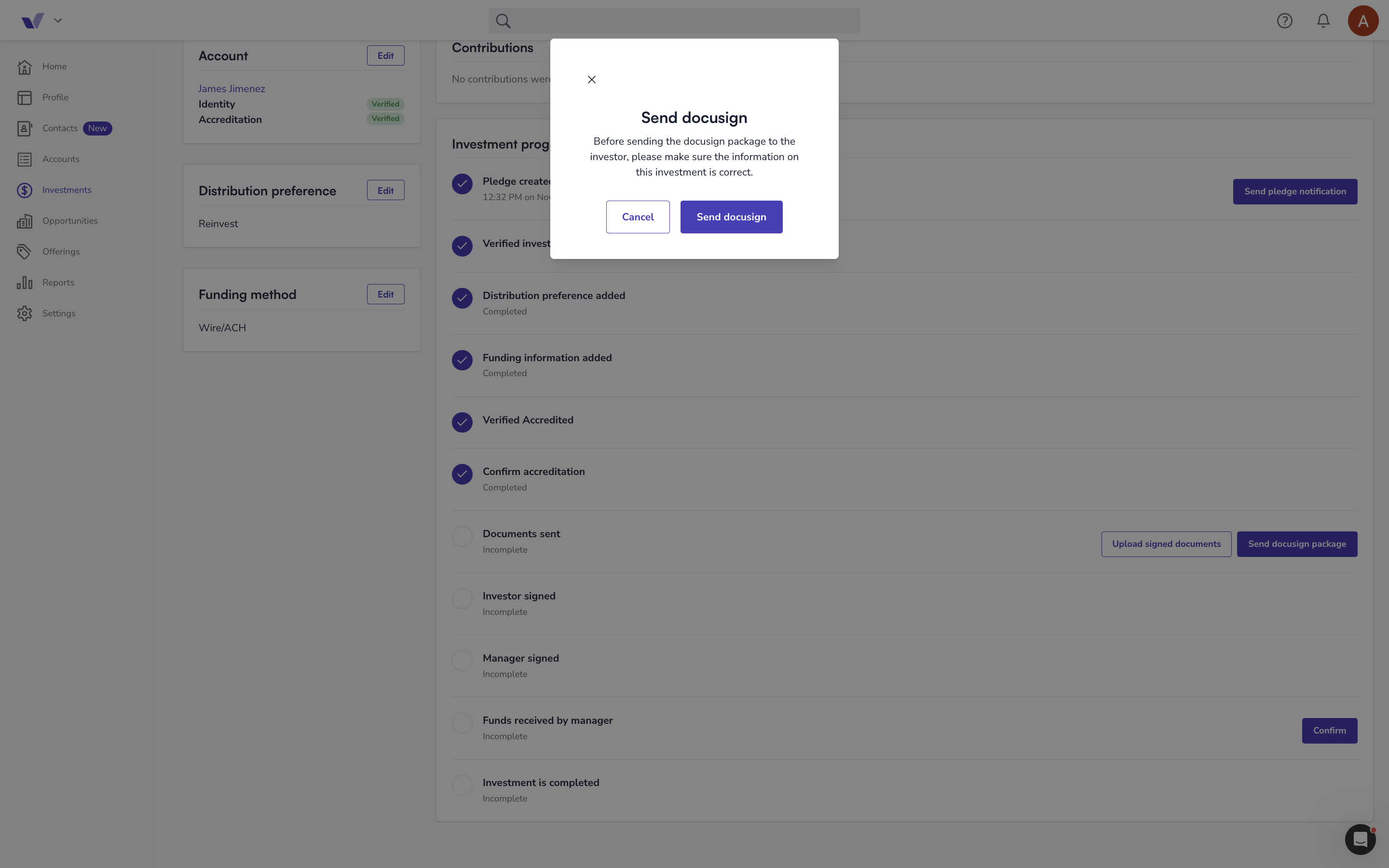Click the app logo in the top bar

click(x=33, y=21)
